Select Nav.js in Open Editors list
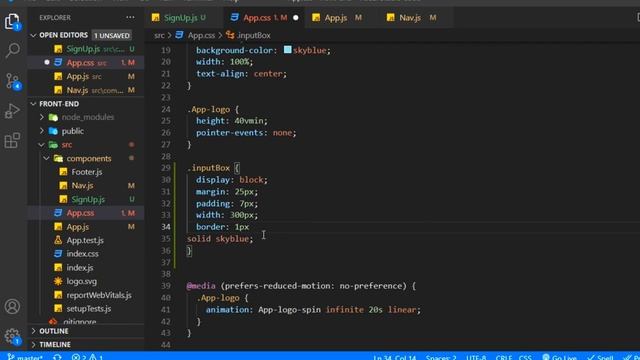The image size is (640, 360). [86, 90]
